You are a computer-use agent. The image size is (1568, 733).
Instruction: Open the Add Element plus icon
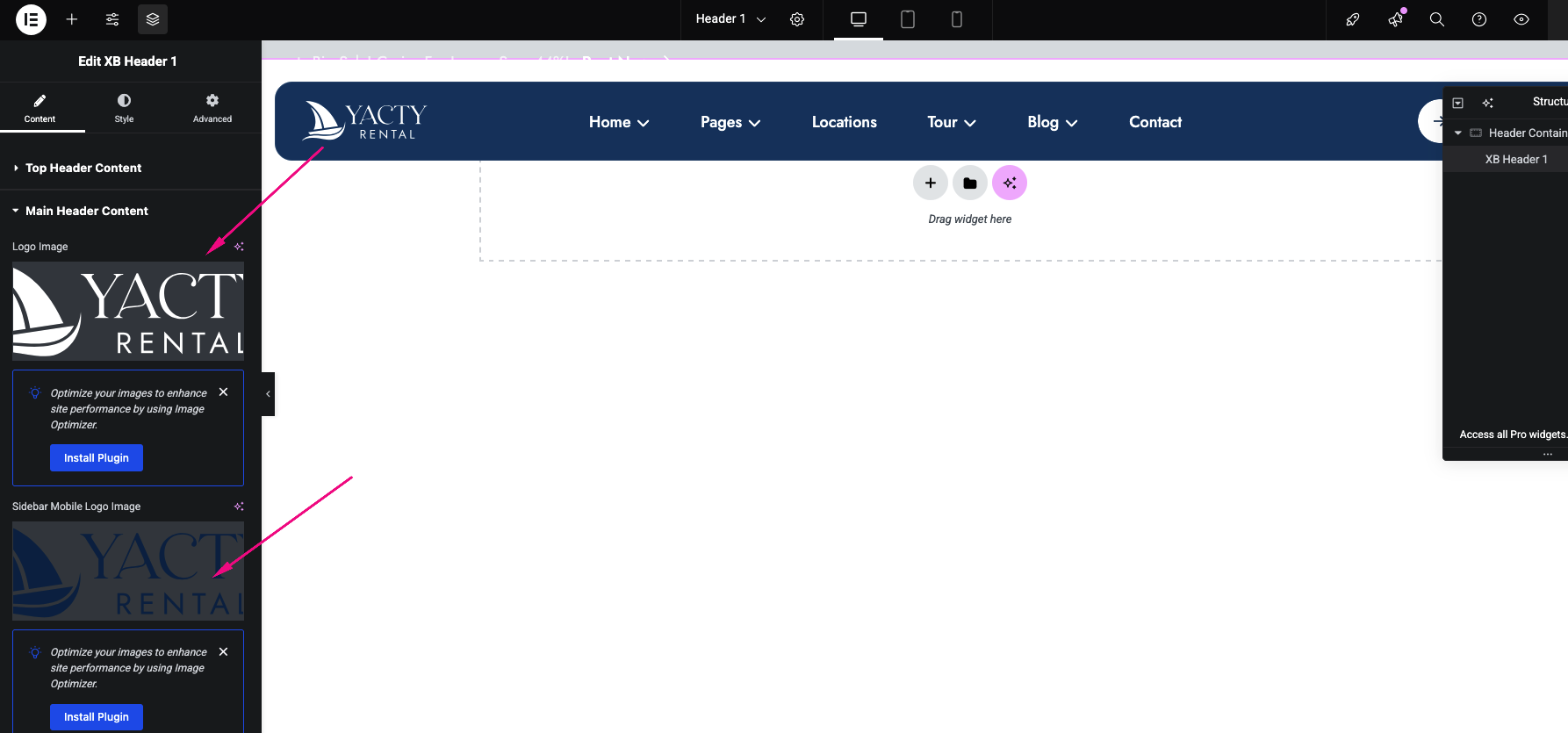pyautogui.click(x=72, y=19)
